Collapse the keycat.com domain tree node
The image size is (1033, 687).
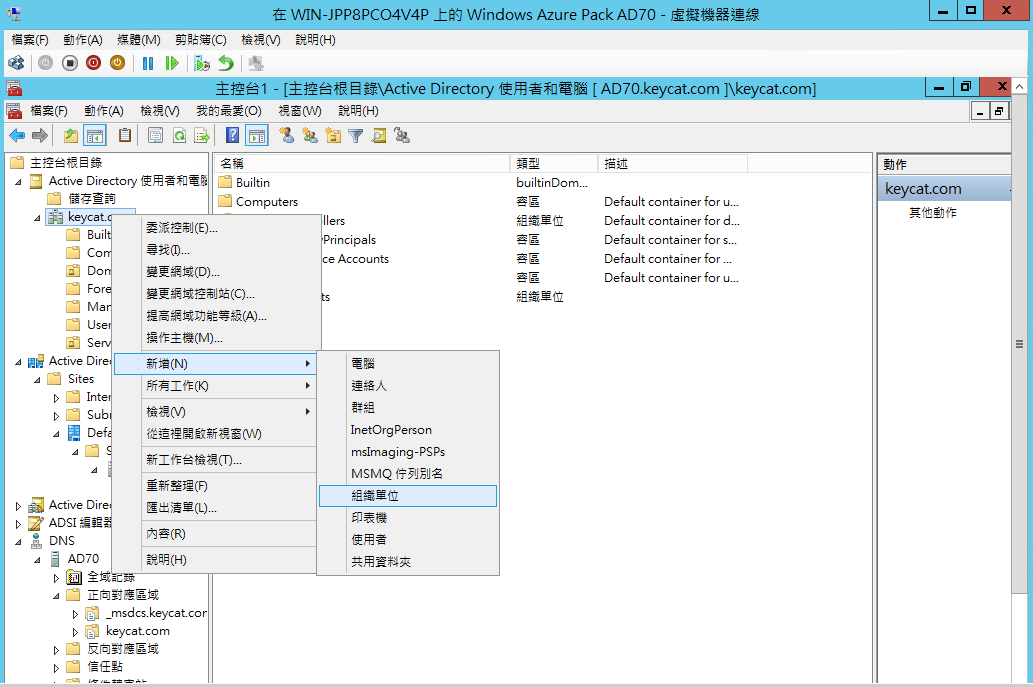(37, 218)
